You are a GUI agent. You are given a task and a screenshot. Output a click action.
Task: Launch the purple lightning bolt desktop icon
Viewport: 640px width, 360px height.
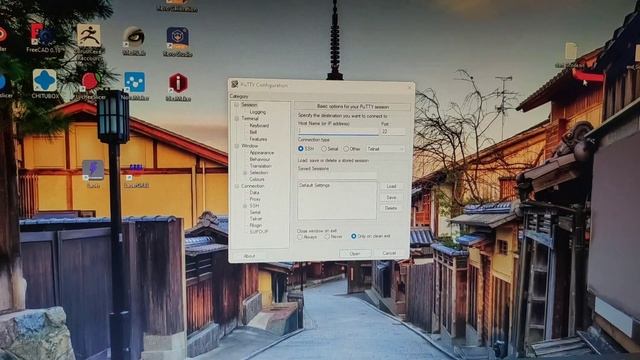pyautogui.click(x=93, y=173)
